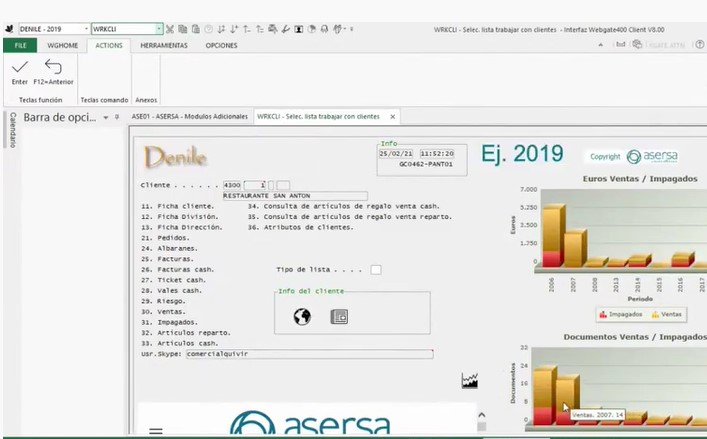Click the 2016 bar in Euros Ventas chart
The image size is (707, 439).
tap(683, 260)
